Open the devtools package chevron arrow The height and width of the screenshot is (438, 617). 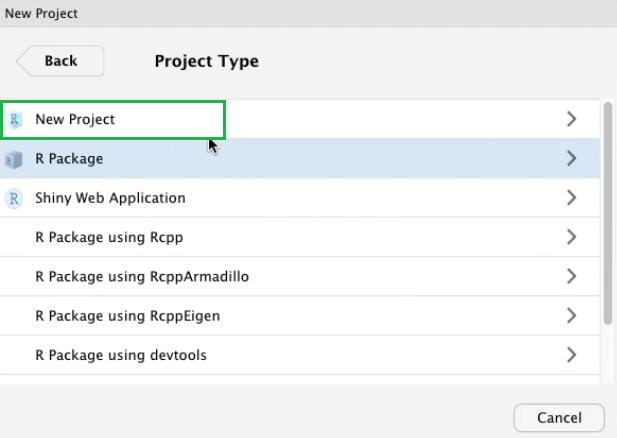coord(571,354)
